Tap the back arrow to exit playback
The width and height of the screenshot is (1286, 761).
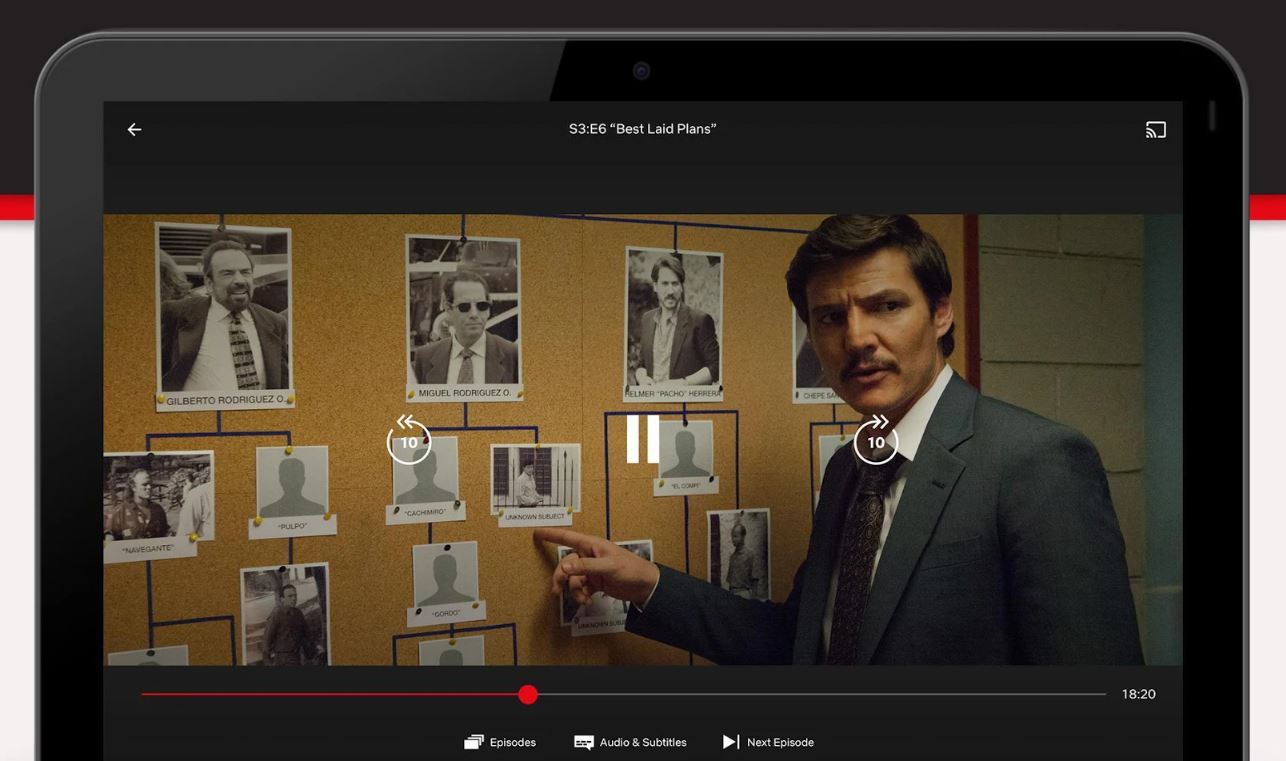134,130
